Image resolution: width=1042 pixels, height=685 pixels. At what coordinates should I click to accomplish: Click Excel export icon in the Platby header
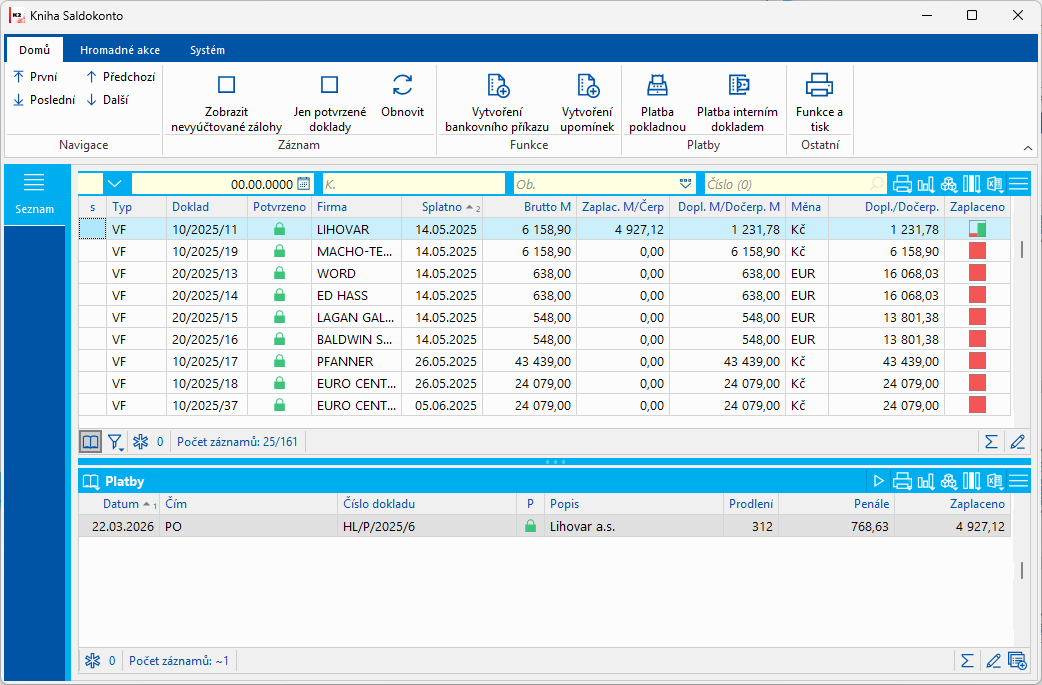click(994, 481)
